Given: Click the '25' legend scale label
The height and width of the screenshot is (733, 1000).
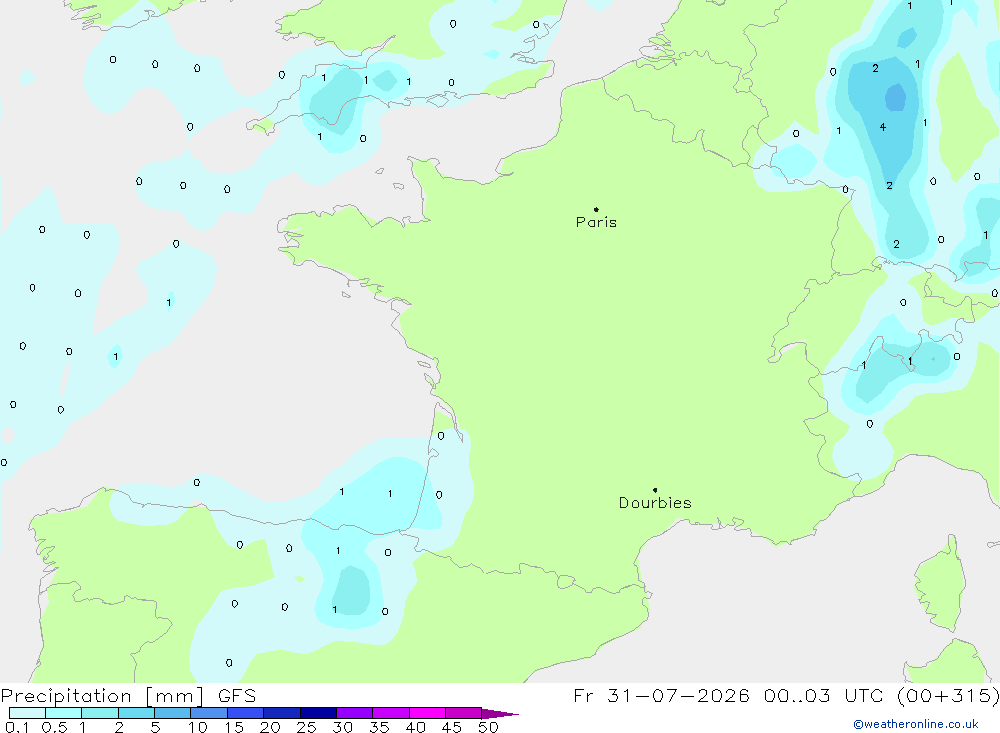Looking at the screenshot, I should [x=306, y=727].
